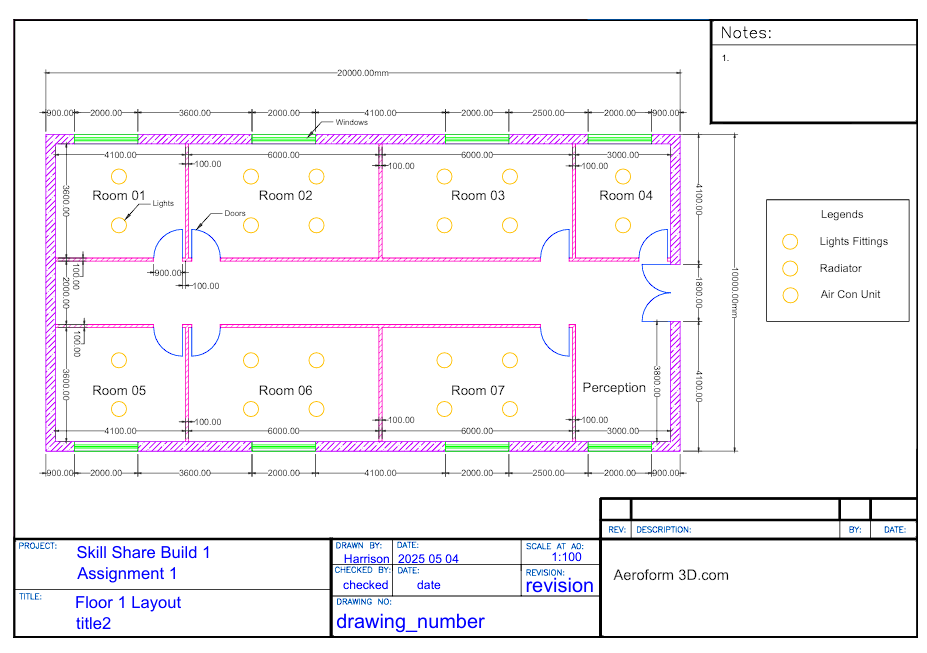The image size is (927, 653).
Task: Click the 'SCALE AT A0:' field label
Action: tap(555, 547)
